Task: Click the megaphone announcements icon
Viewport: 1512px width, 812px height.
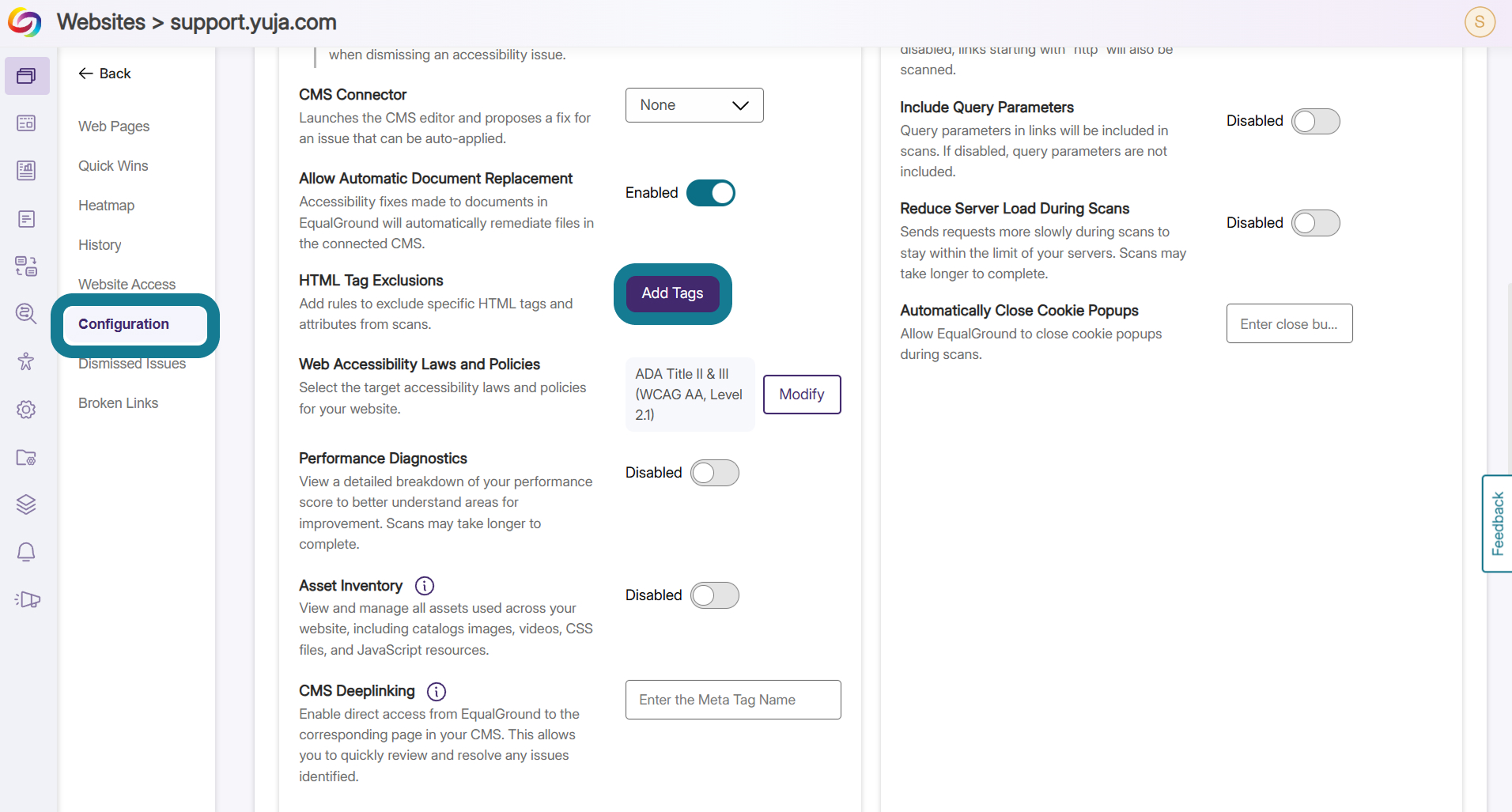Action: click(x=27, y=599)
